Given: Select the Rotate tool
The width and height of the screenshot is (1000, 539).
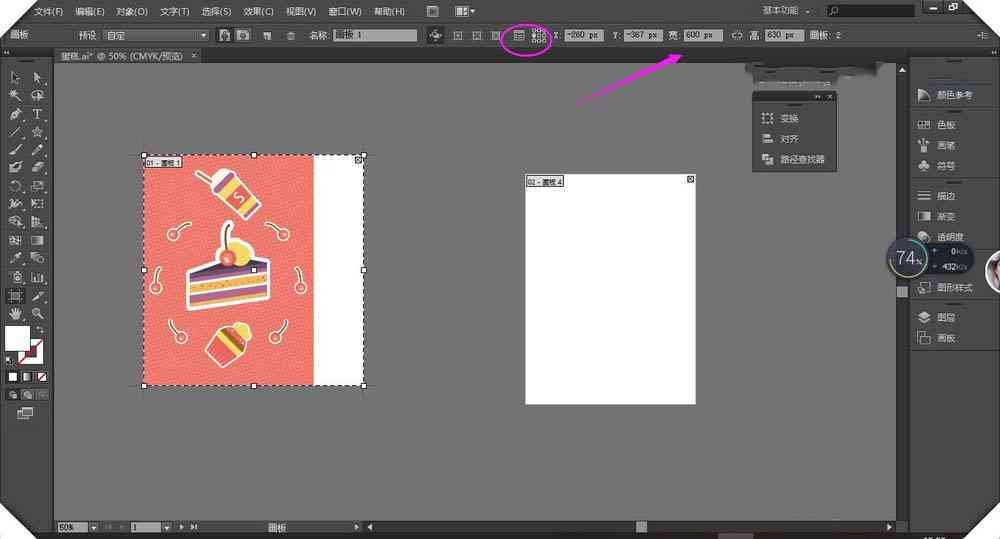Looking at the screenshot, I should tap(15, 186).
